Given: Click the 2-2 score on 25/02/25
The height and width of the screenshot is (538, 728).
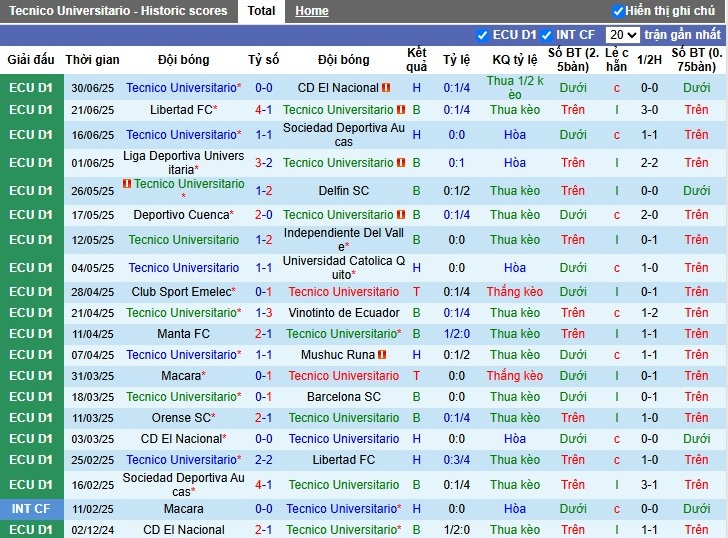Looking at the screenshot, I should pyautogui.click(x=263, y=460).
